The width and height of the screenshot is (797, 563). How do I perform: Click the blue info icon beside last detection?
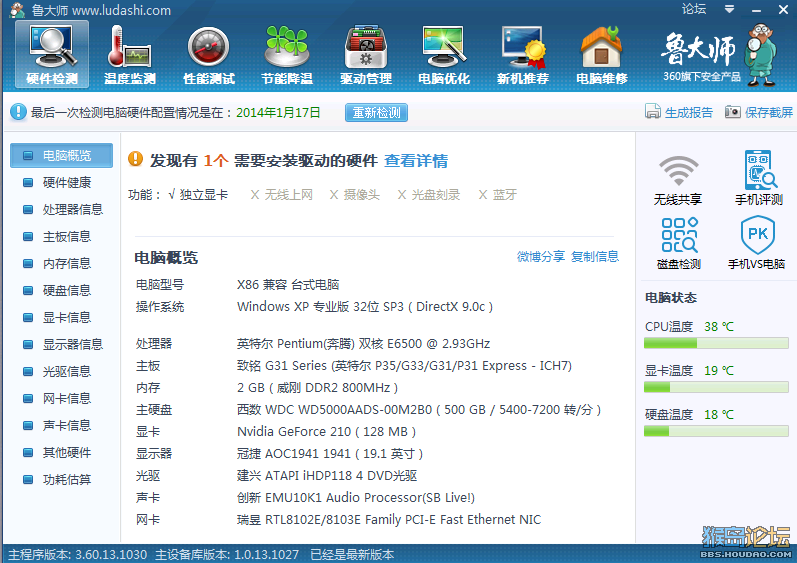click(x=18, y=112)
